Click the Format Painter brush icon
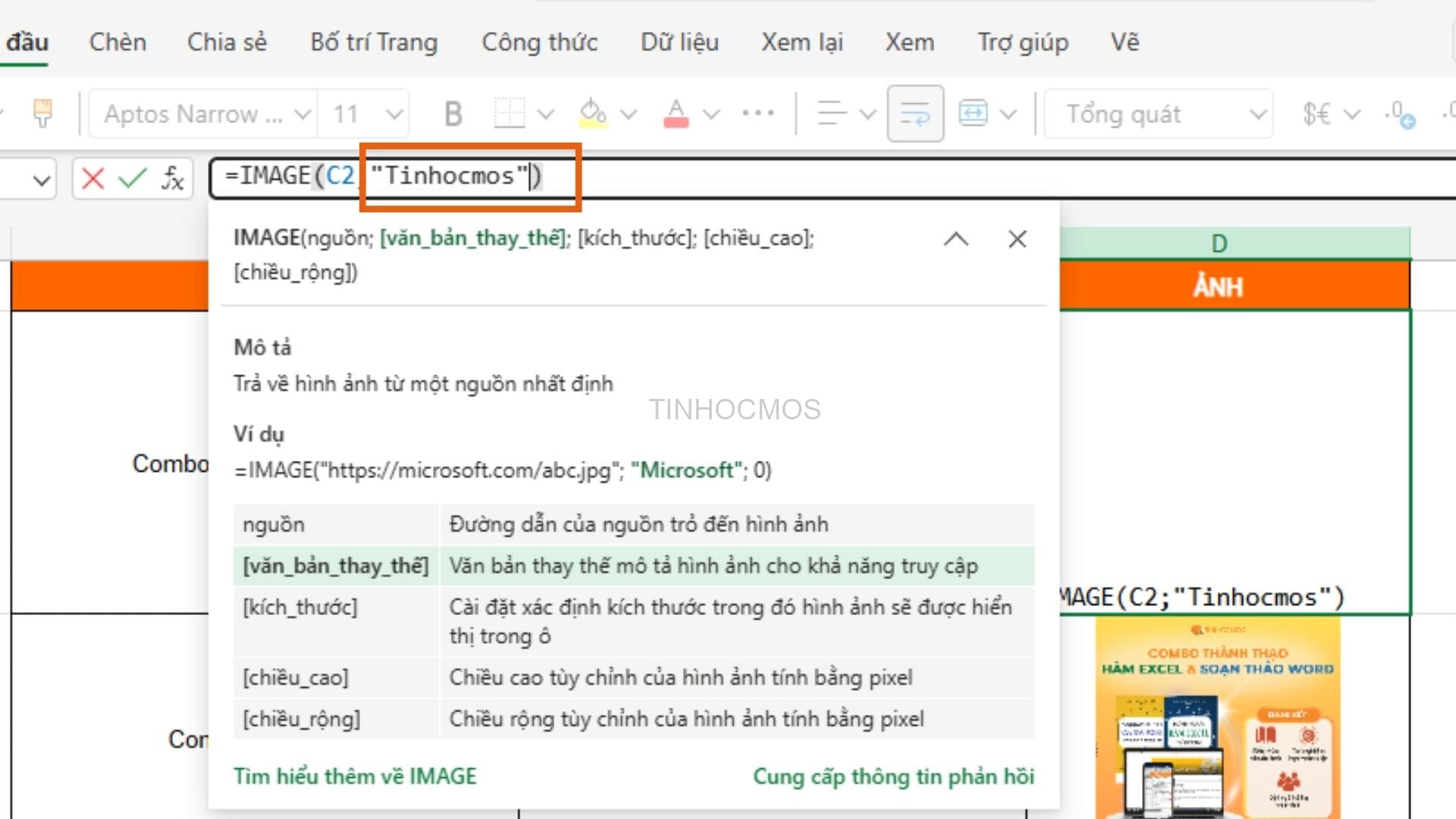This screenshot has width=1456, height=819. coord(42,114)
